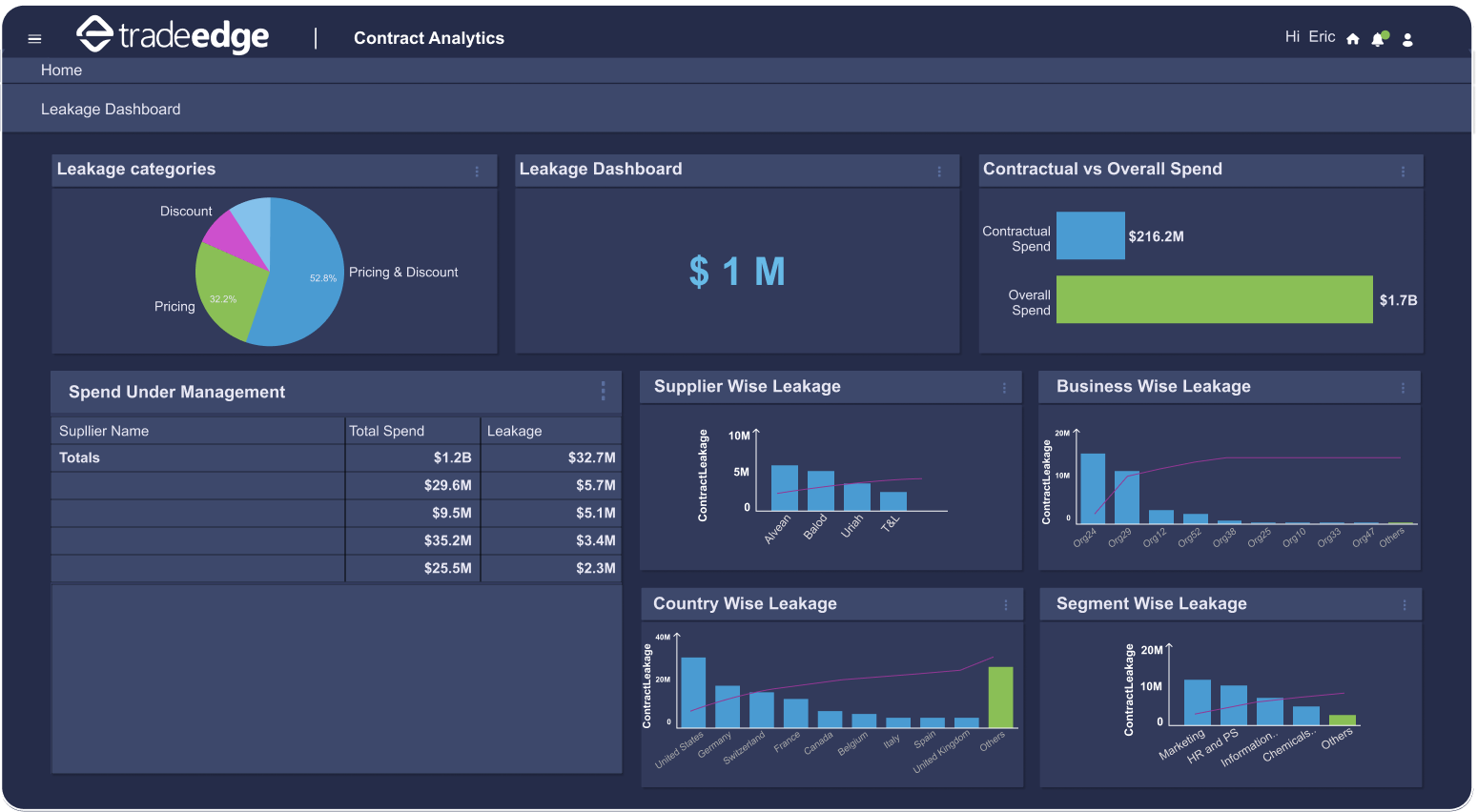1477x812 pixels.
Task: Select the United States bar in country chart
Action: 693,693
